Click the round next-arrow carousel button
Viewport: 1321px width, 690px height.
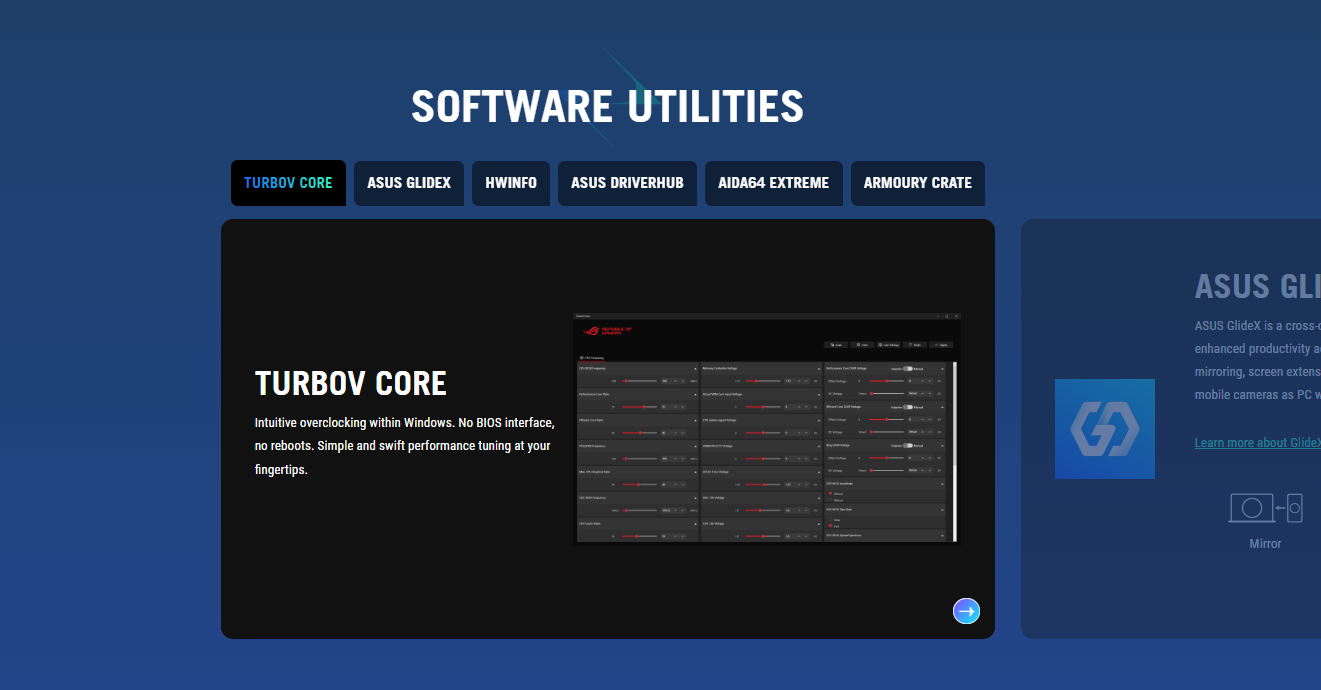pyautogui.click(x=966, y=611)
